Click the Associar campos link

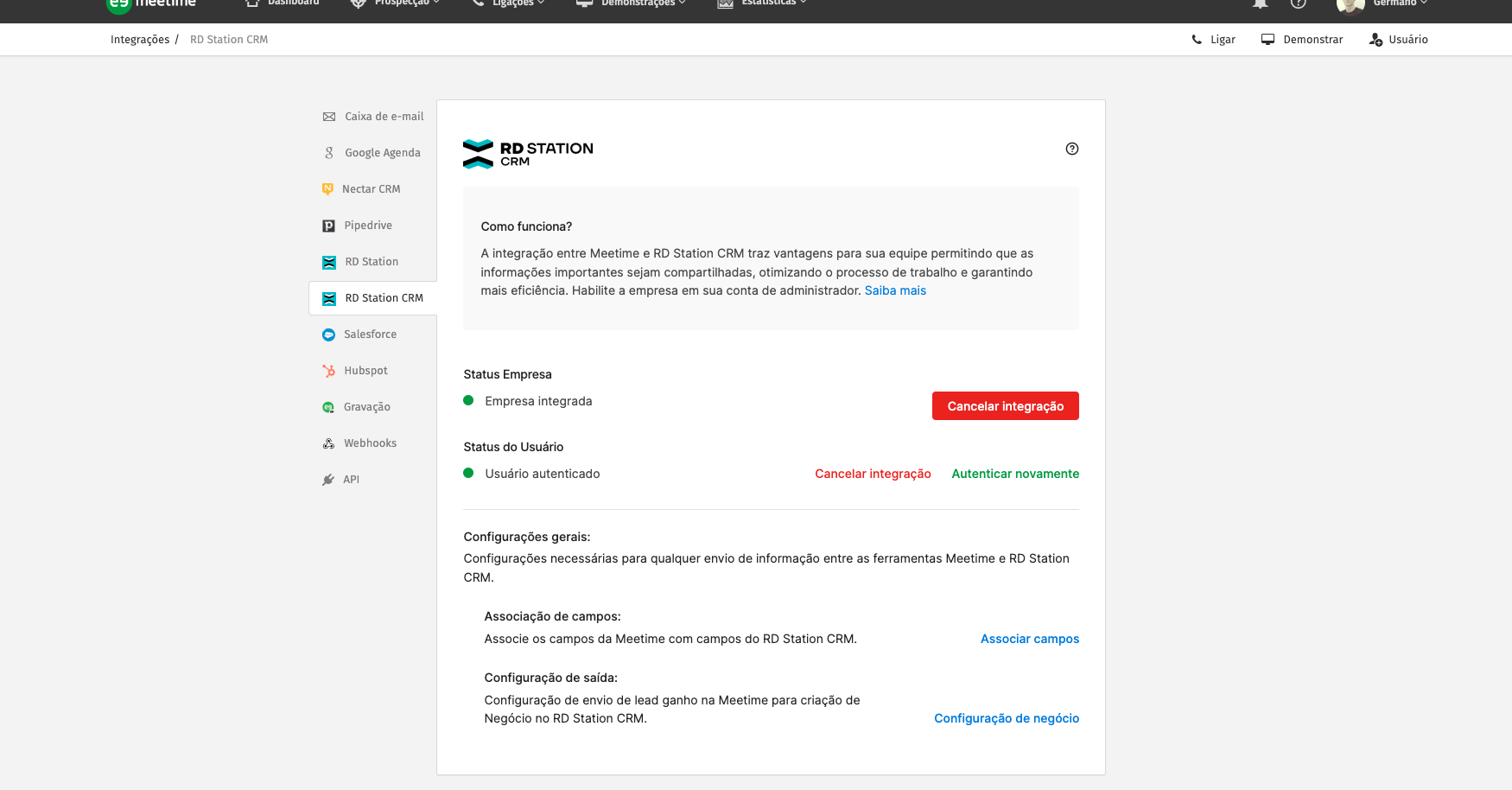pos(1030,639)
